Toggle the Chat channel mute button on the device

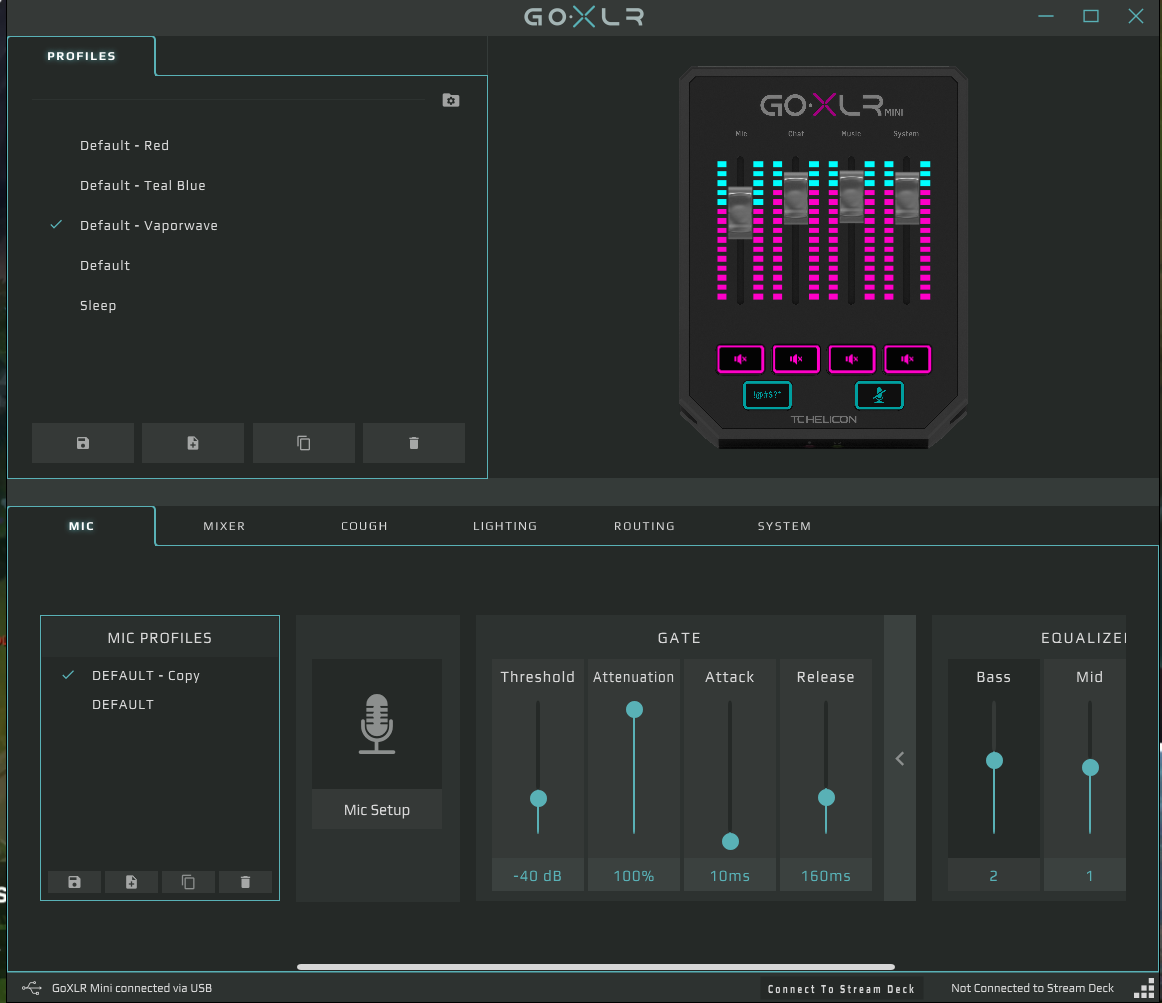click(796, 359)
